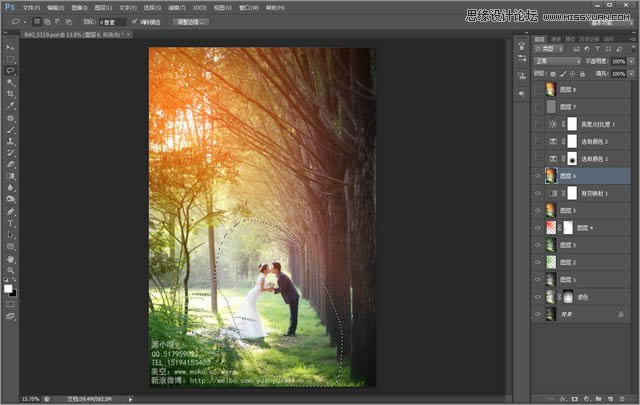Hide the 背景 layer

point(538,314)
